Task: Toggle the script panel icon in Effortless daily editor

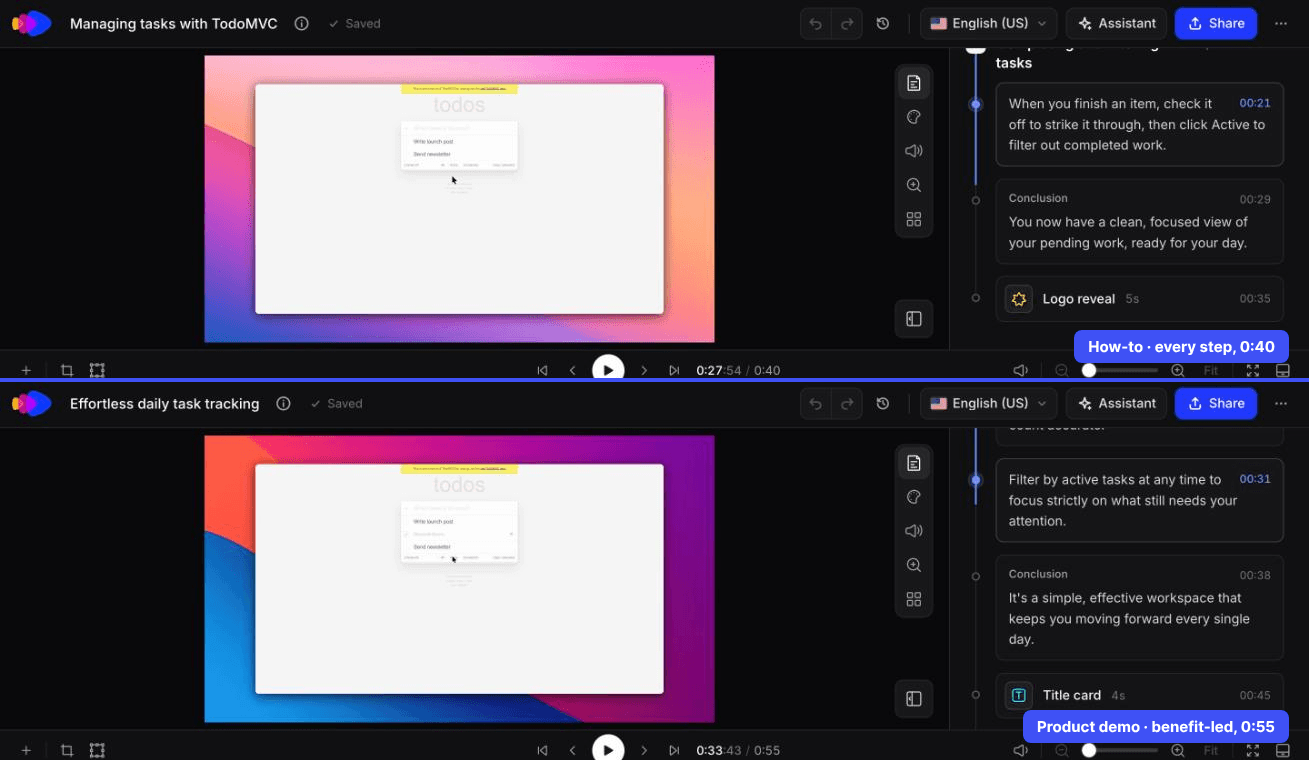Action: point(913,463)
